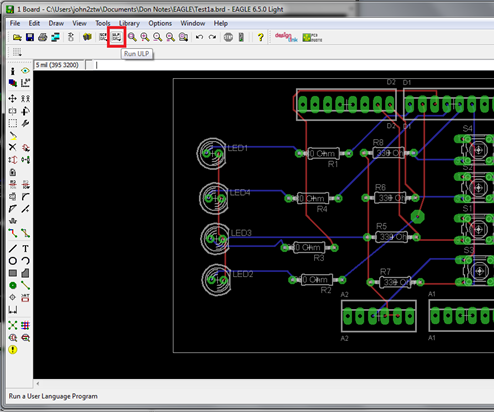494x412 pixels.
Task: Select the Circle drawing tool
Action: [13, 261]
